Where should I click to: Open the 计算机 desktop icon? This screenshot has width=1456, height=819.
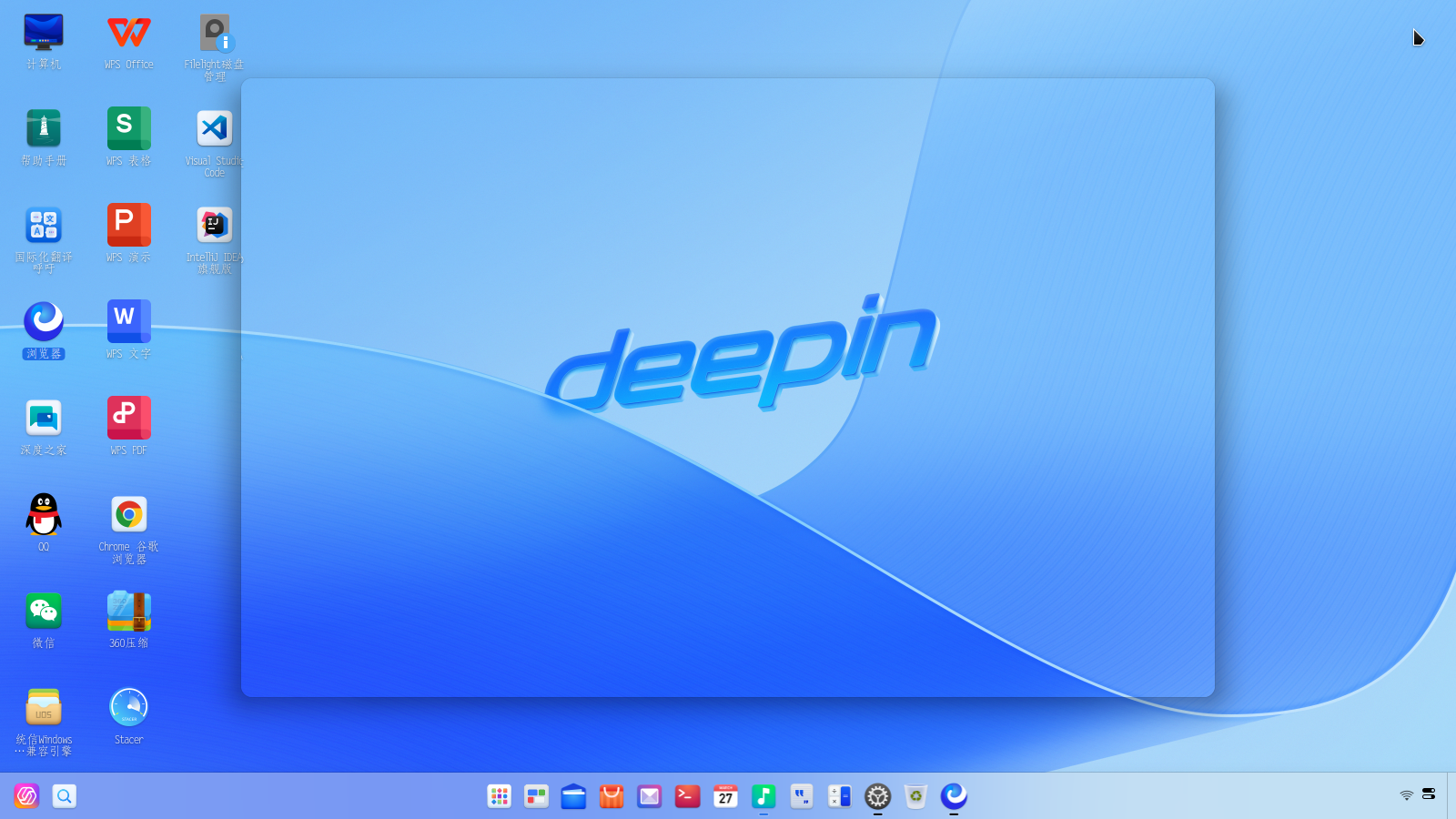pyautogui.click(x=44, y=33)
